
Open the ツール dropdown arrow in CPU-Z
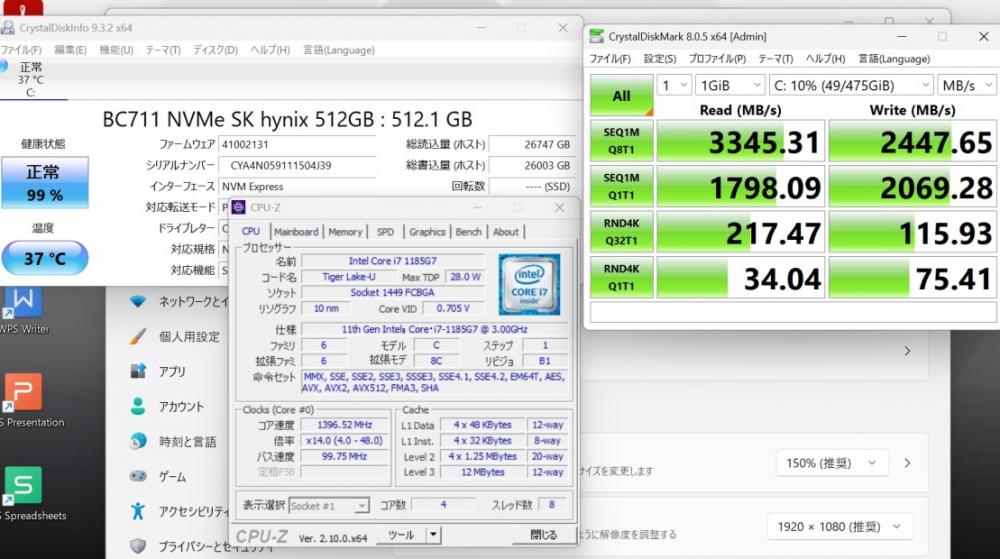coord(433,535)
